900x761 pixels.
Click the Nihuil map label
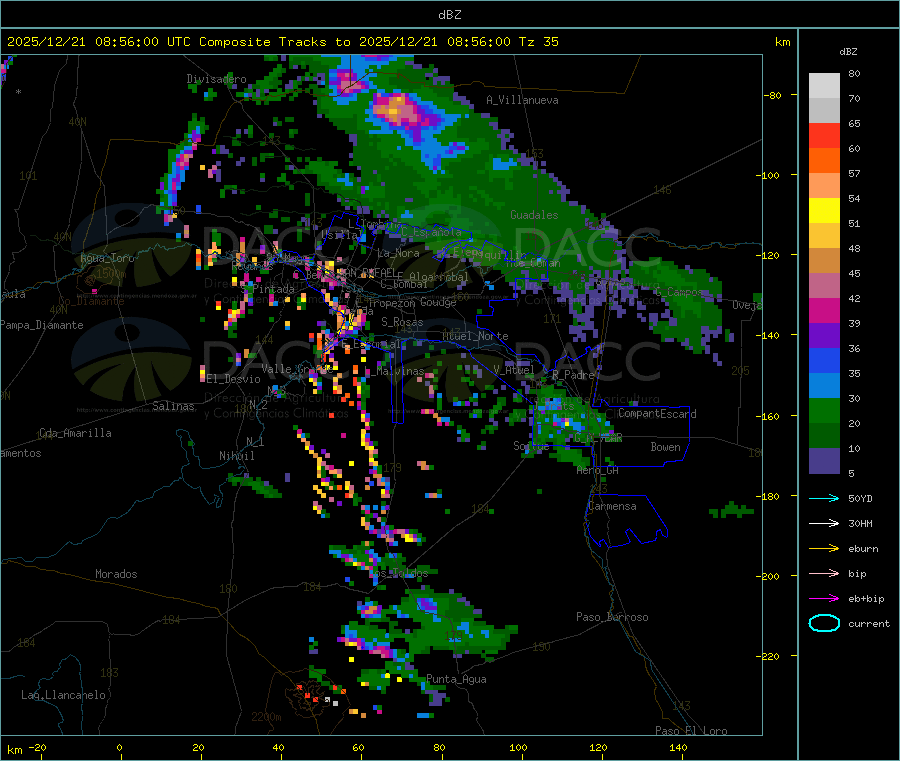pos(237,456)
